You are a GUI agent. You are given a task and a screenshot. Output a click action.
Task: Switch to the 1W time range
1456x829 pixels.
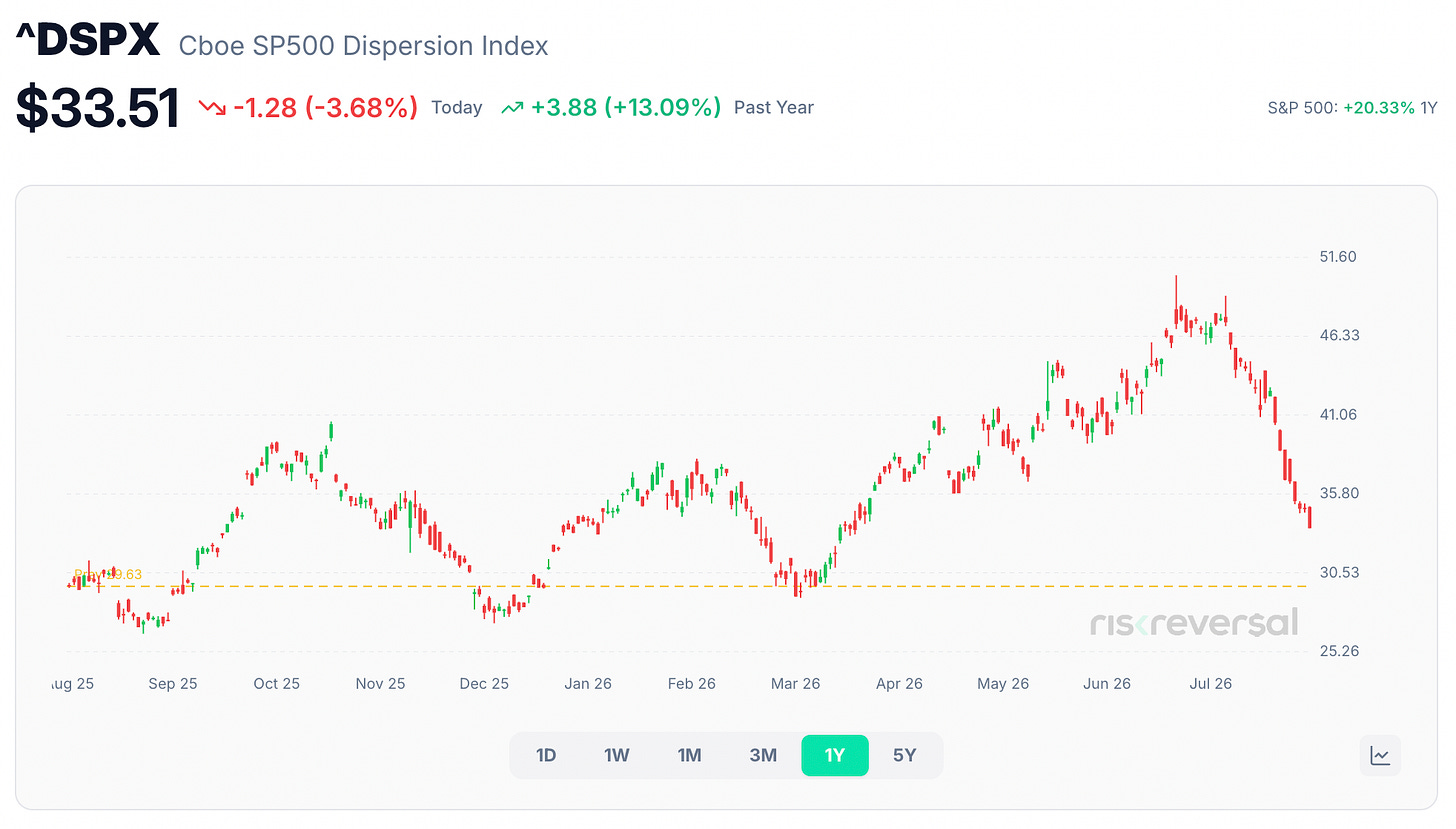[x=617, y=755]
